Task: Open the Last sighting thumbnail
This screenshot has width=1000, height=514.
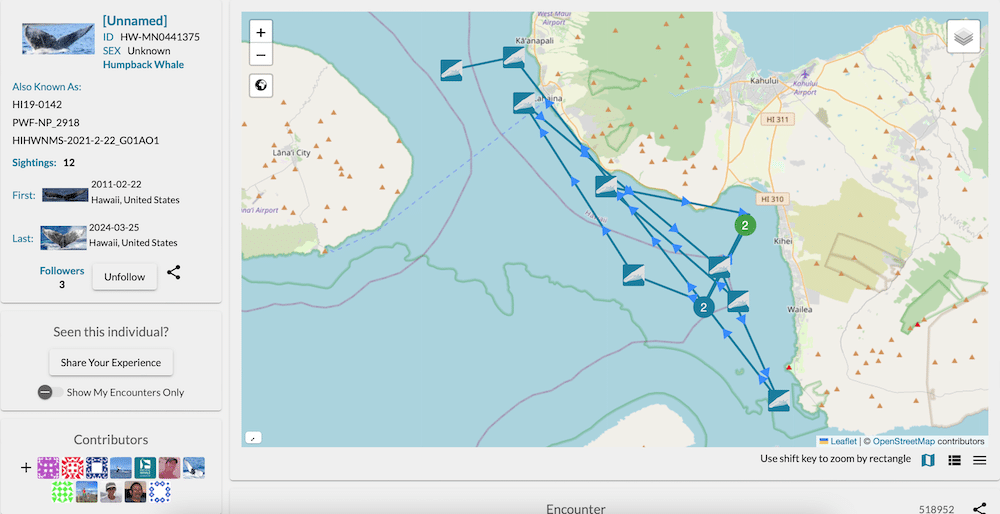Action: (x=63, y=238)
